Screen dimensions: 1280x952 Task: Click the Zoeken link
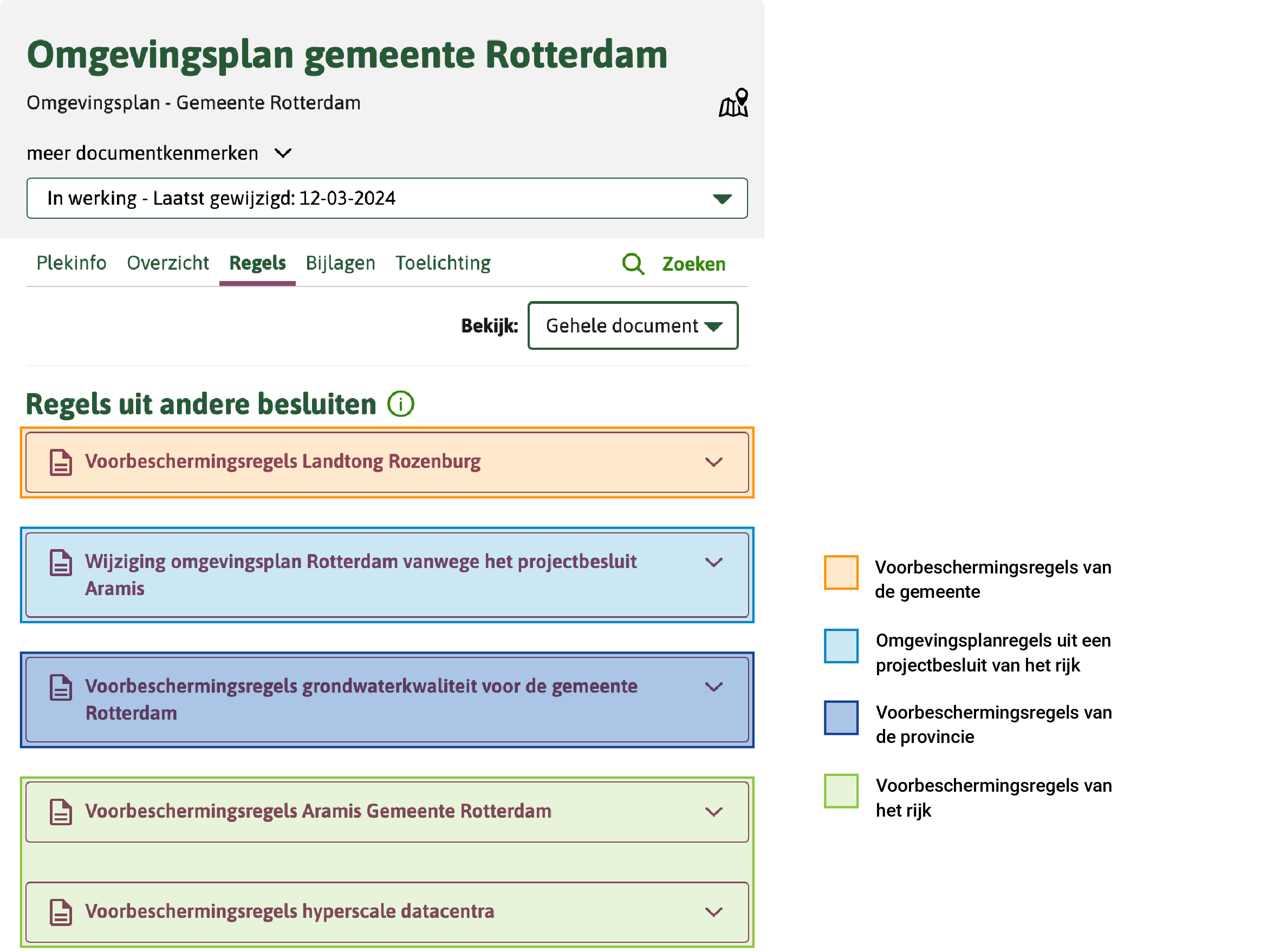coord(693,264)
